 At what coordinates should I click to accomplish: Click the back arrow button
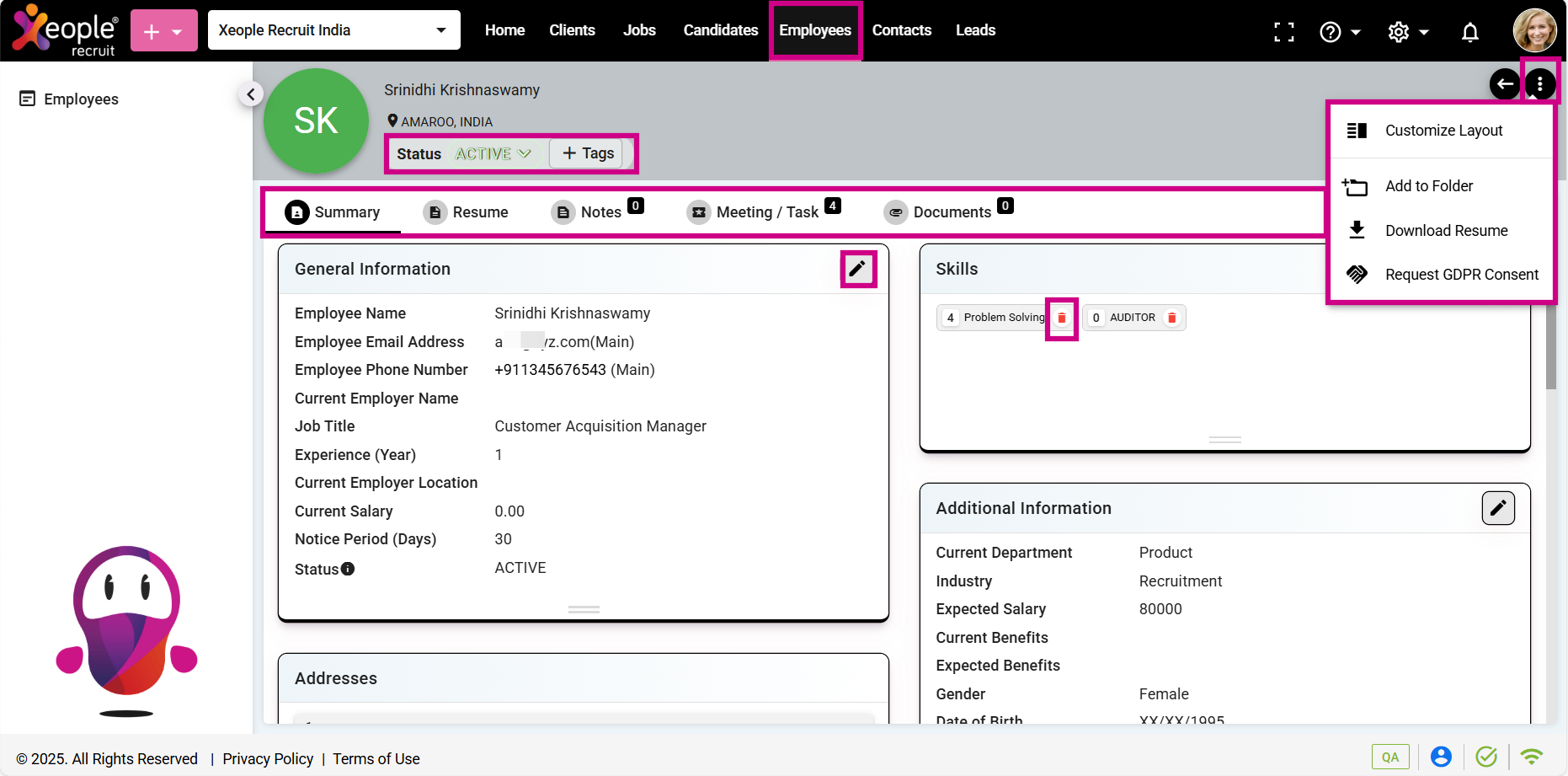click(1504, 83)
